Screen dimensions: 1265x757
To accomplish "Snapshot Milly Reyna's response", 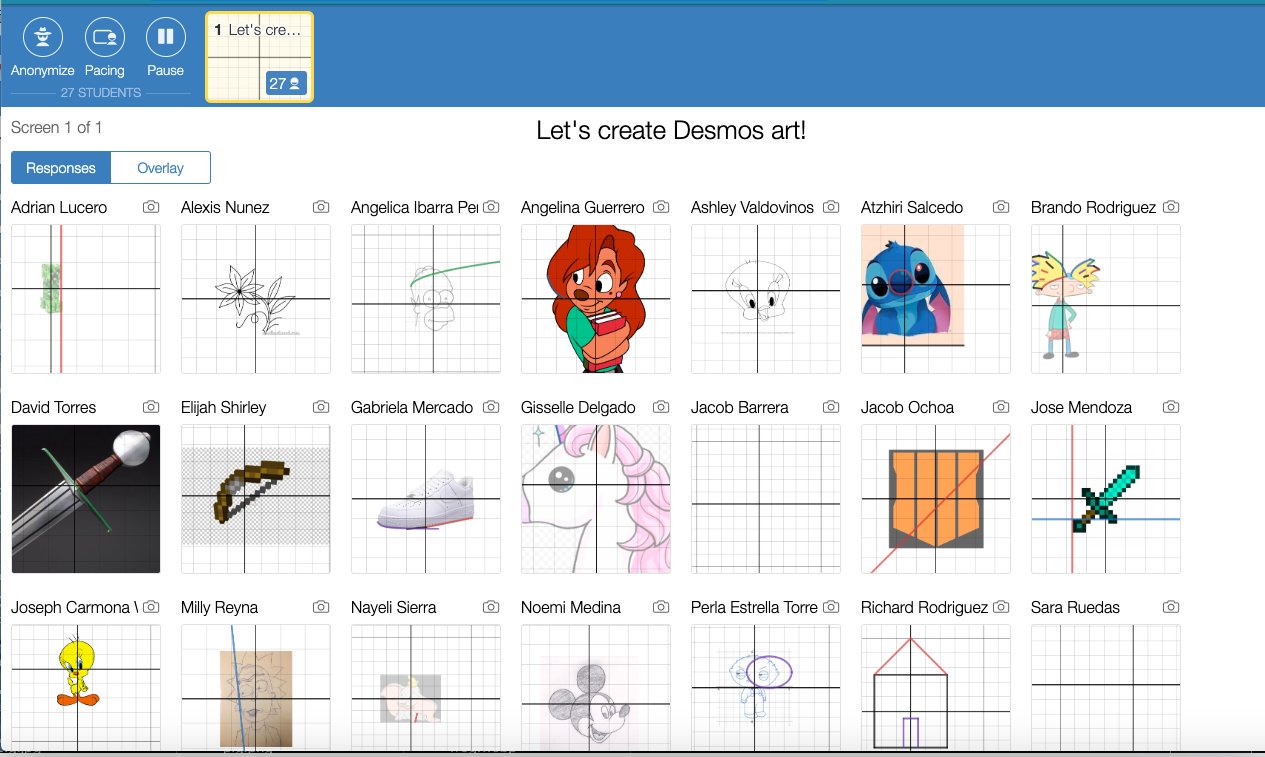I will tap(320, 606).
